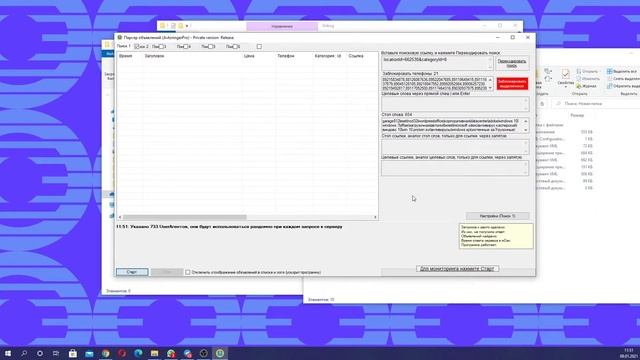Click the target links text box
This screenshot has height=360, width=640.
[455, 168]
